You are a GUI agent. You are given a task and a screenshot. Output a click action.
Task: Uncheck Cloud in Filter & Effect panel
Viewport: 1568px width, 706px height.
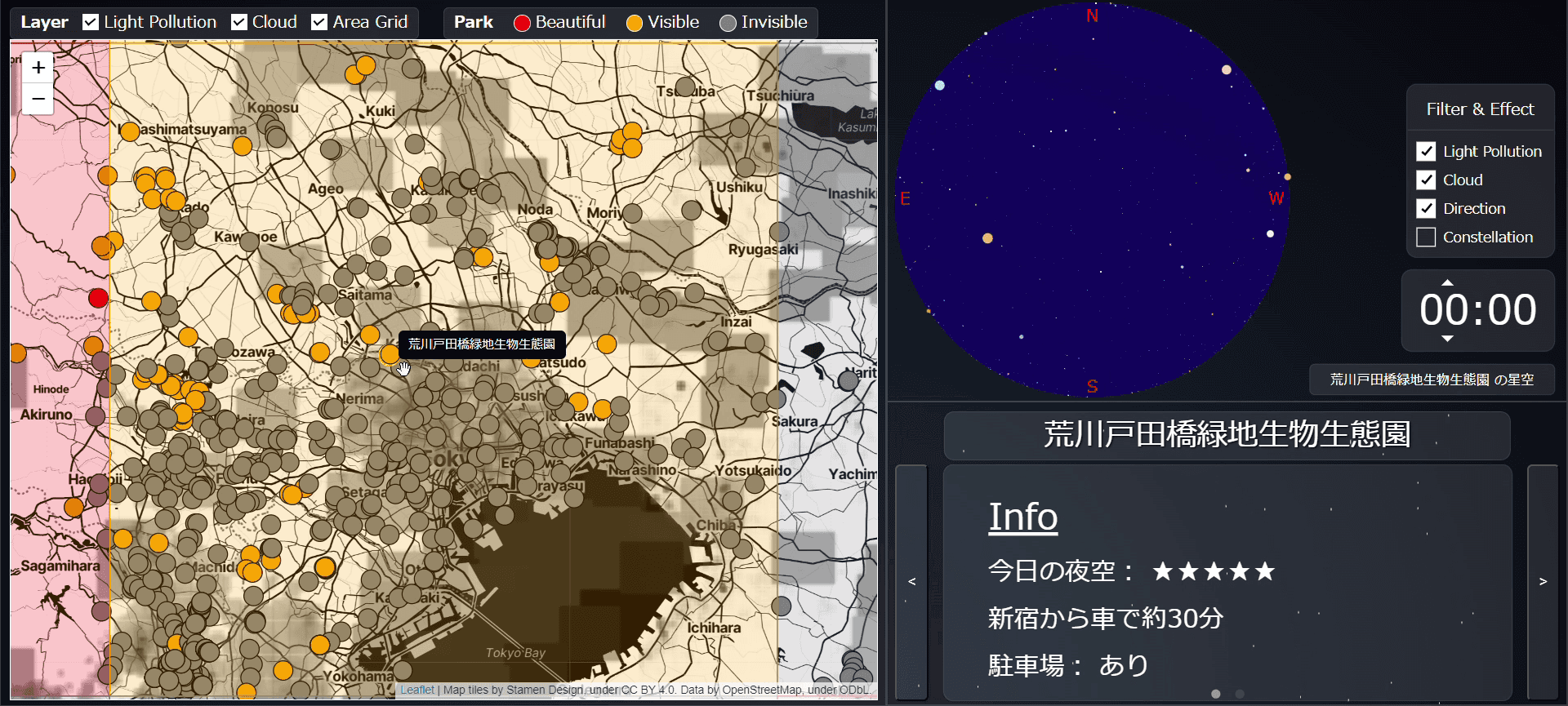pyautogui.click(x=1426, y=180)
